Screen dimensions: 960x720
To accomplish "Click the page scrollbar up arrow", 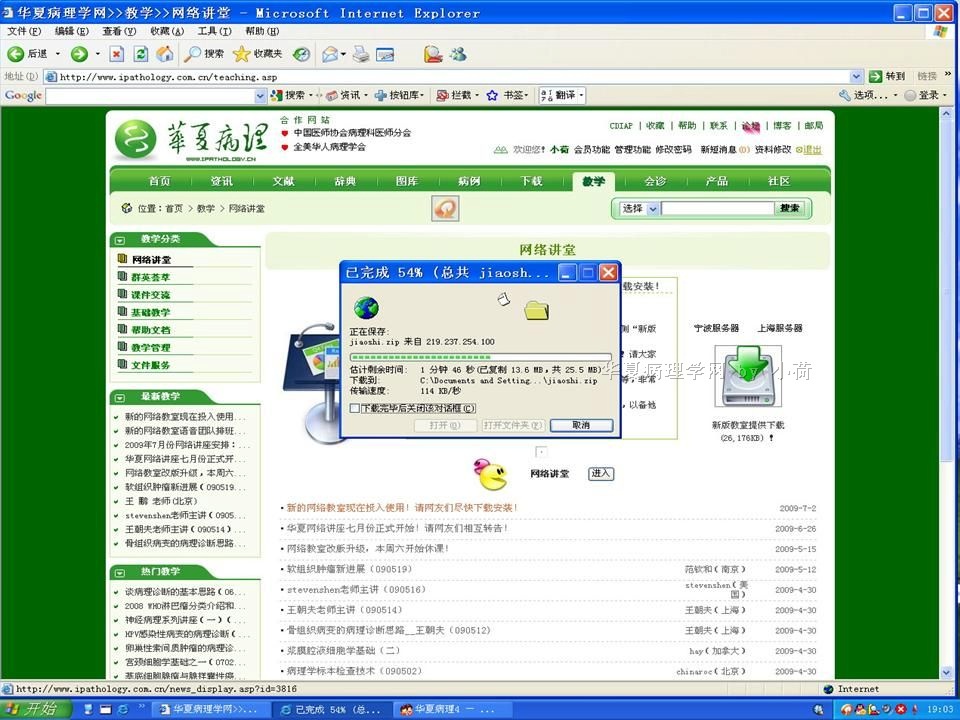I will [x=946, y=114].
